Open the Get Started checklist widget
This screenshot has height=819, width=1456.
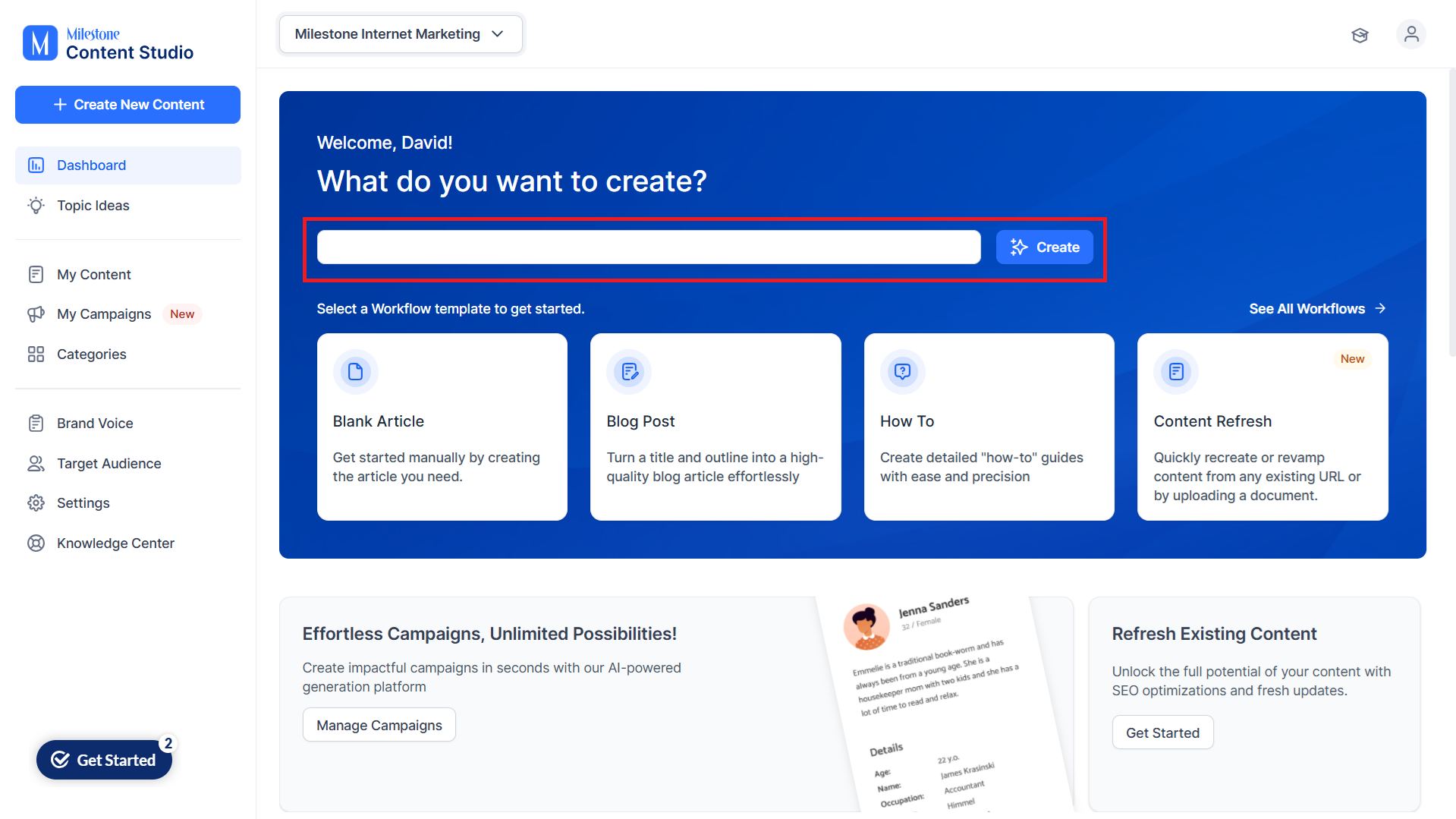click(104, 760)
